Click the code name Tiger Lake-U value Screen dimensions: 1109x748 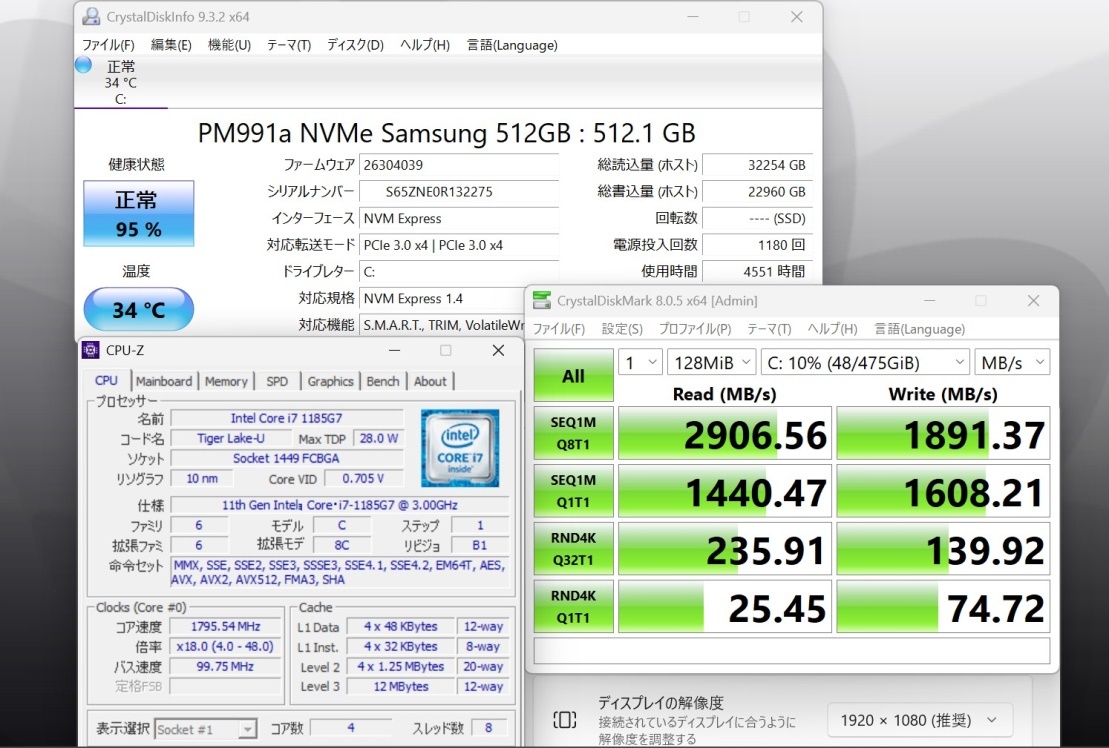(231, 438)
